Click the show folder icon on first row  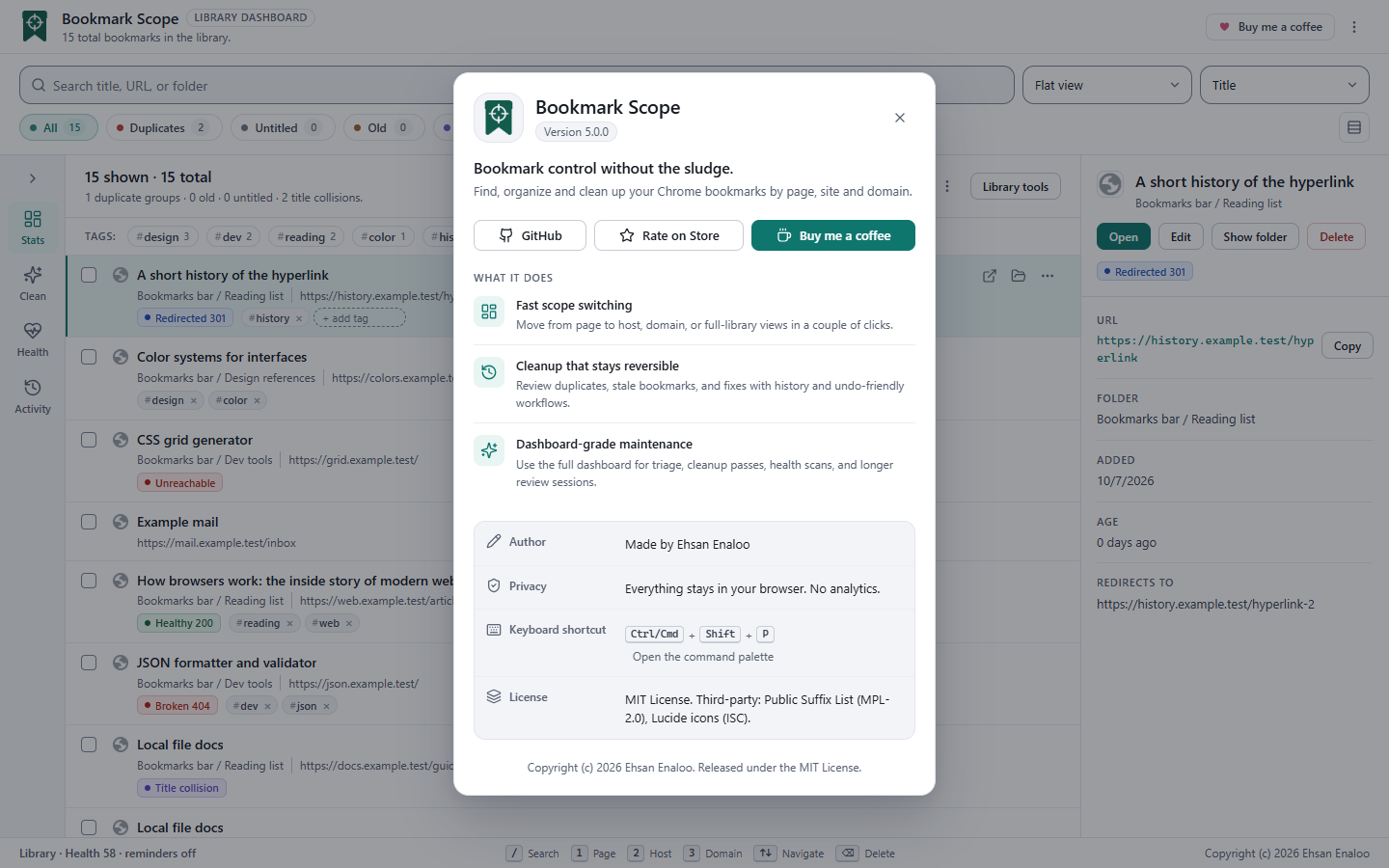pos(1018,276)
